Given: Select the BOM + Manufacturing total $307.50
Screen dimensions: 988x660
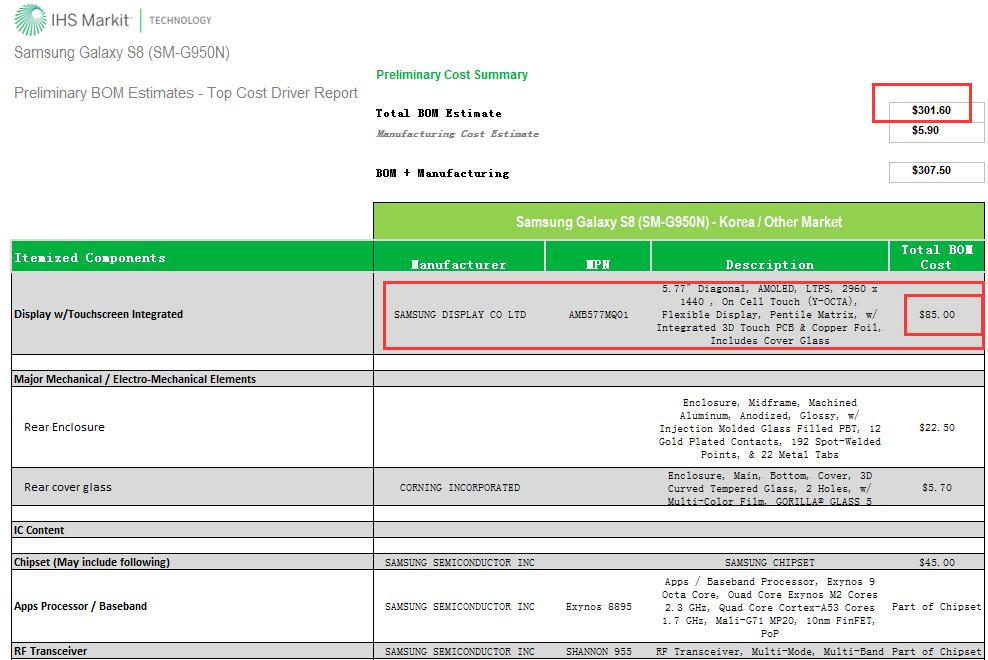Looking at the screenshot, I should click(x=930, y=171).
